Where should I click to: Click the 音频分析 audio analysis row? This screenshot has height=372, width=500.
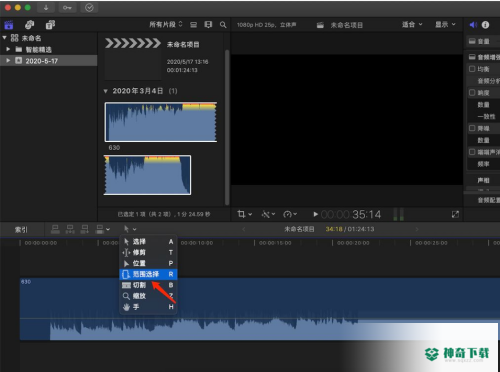483,81
